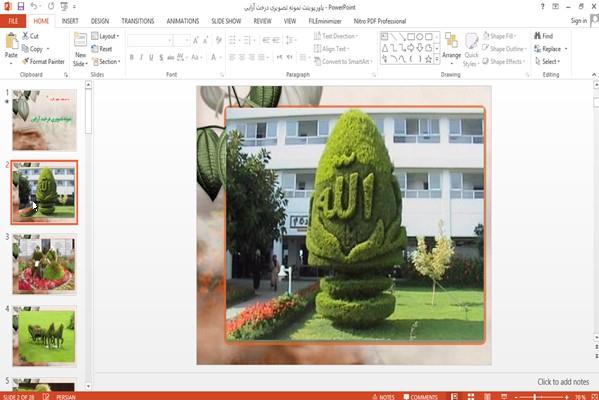Click Shape Effects button

(x=503, y=62)
